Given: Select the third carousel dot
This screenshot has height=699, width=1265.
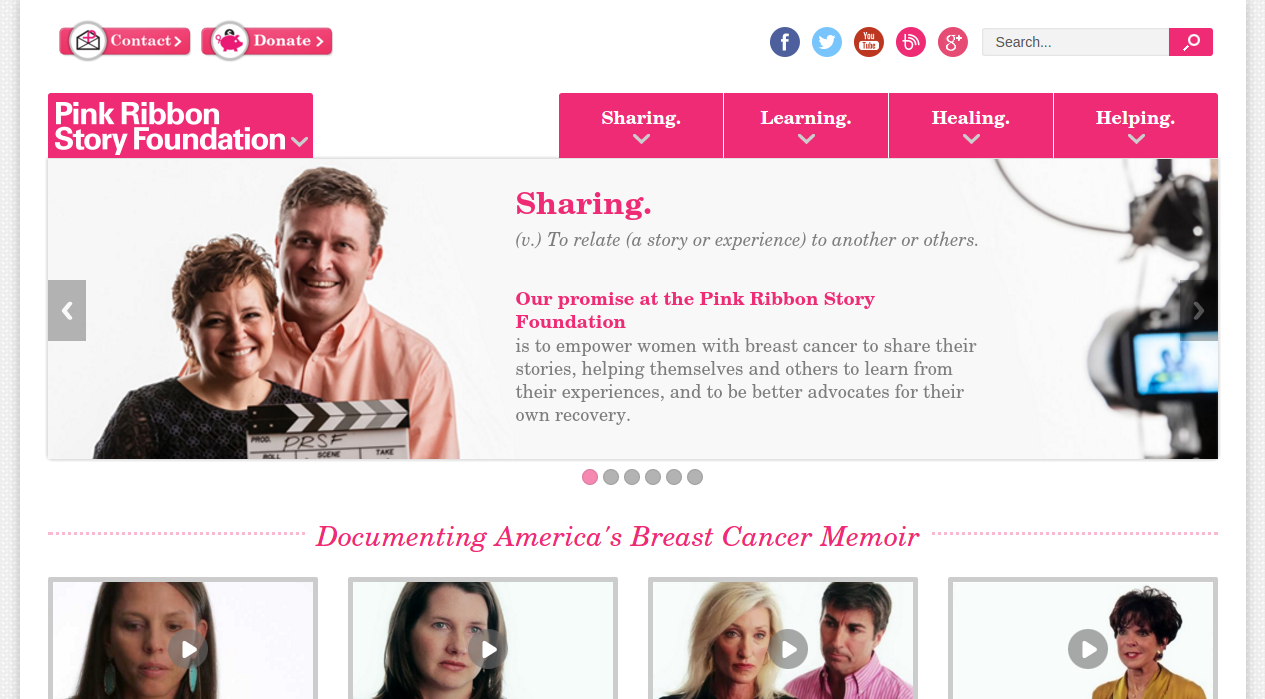Looking at the screenshot, I should pyautogui.click(x=632, y=477).
